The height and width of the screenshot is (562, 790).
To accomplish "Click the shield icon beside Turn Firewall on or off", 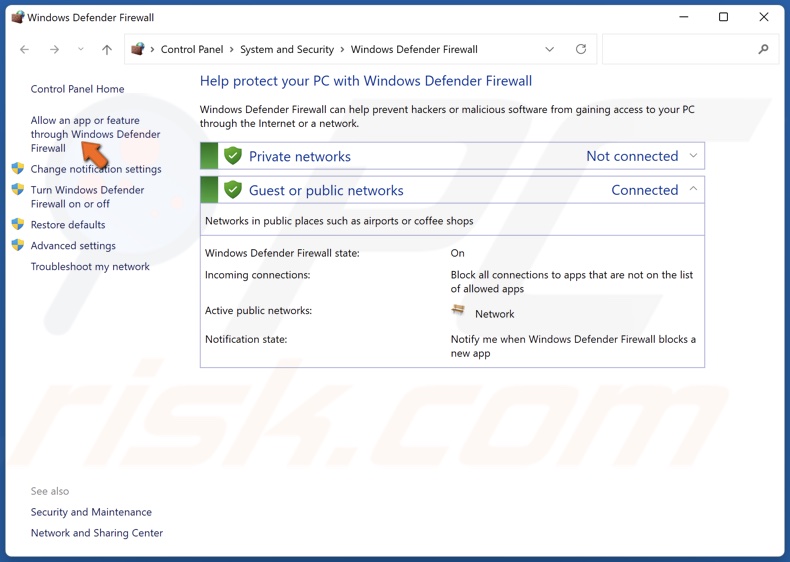I will pyautogui.click(x=18, y=190).
